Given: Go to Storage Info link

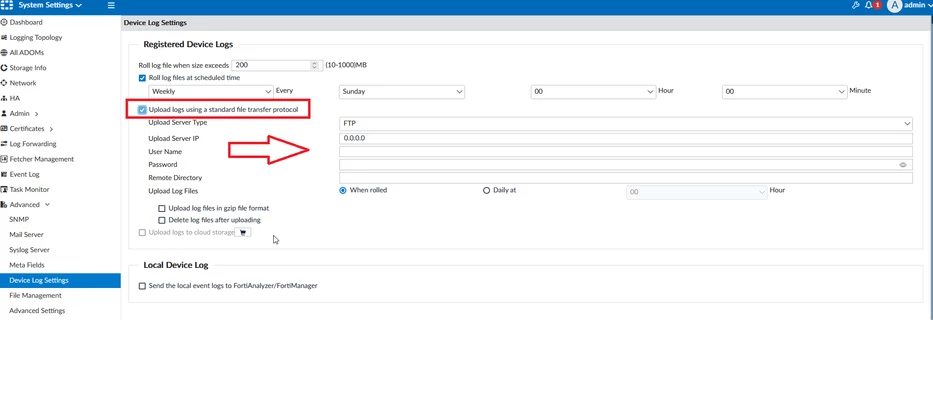Looking at the screenshot, I should pyautogui.click(x=28, y=68).
